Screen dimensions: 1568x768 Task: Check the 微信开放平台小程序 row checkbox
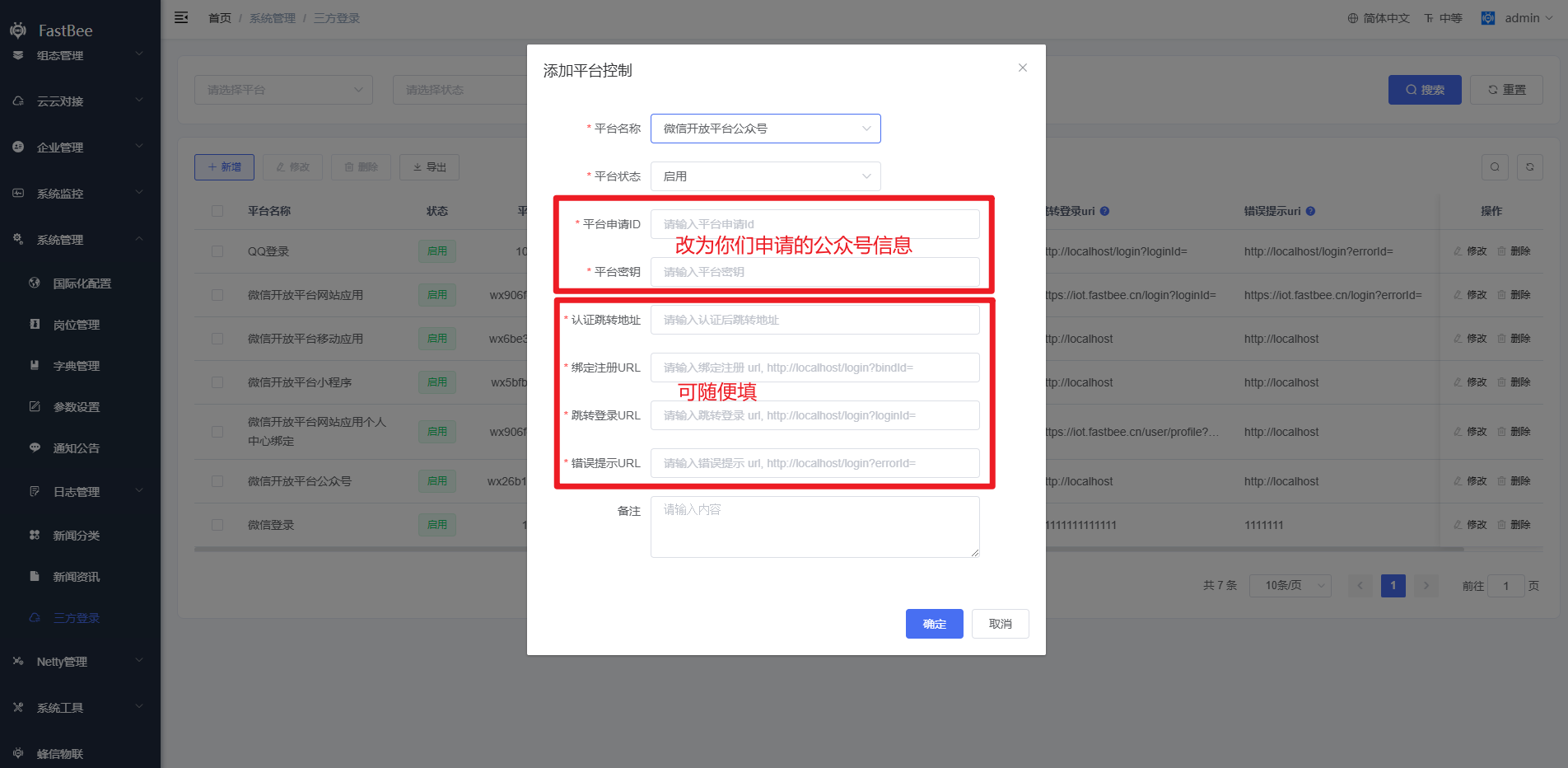pos(217,382)
